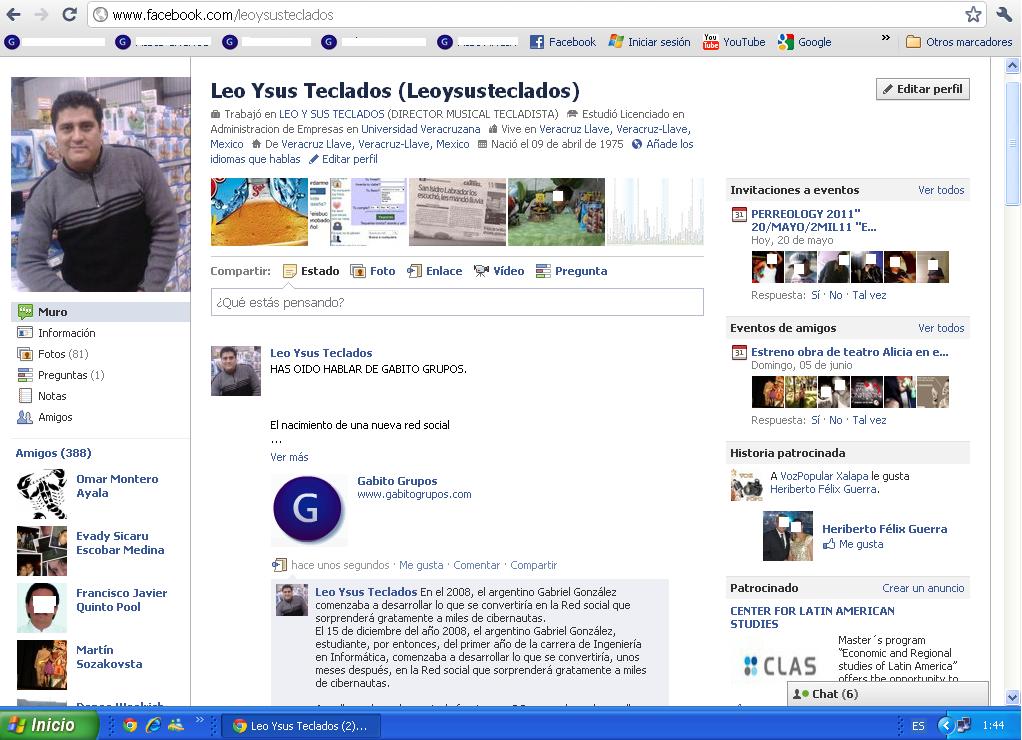Screen dimensions: 1022x740
Task: Click www.gabitogrupos.com link
Action: tap(414, 494)
